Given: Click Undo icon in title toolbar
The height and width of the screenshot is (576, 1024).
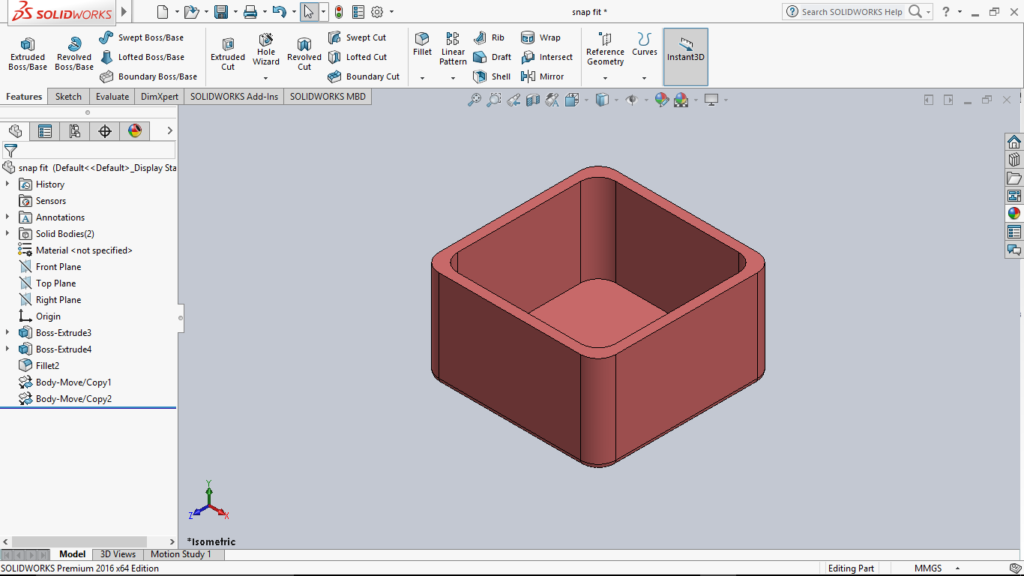Looking at the screenshot, I should pos(280,12).
